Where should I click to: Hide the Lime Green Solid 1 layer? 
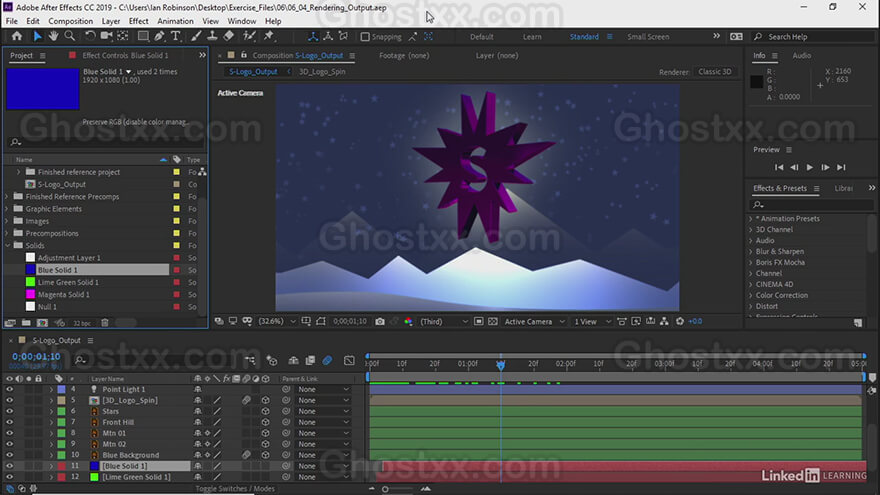[9, 477]
